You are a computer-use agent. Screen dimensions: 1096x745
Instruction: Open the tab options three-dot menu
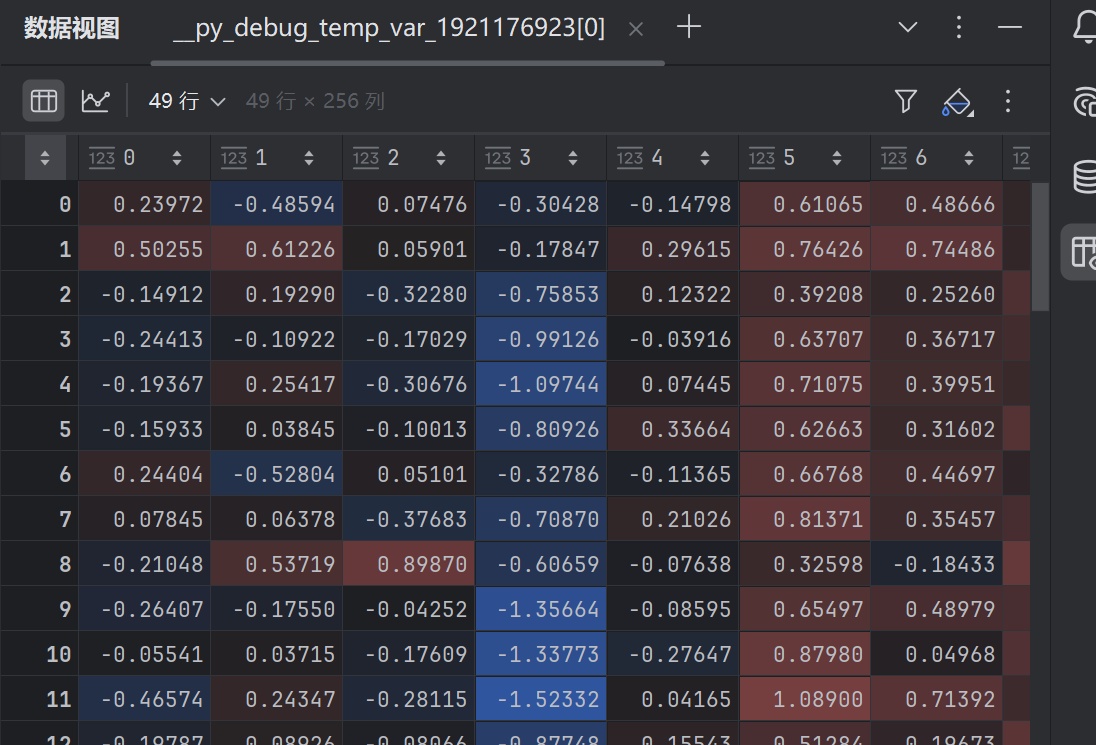point(958,27)
